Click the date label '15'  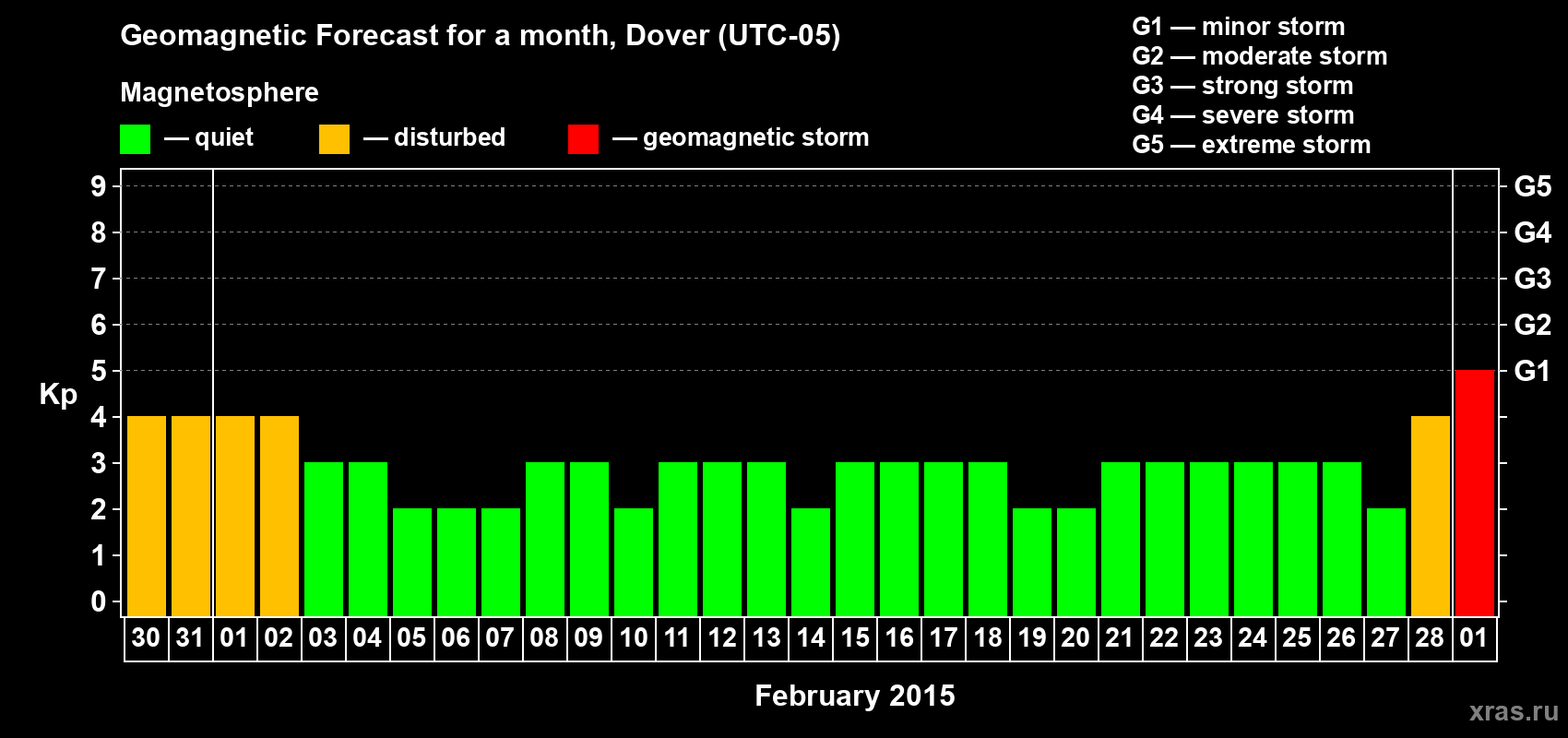855,637
